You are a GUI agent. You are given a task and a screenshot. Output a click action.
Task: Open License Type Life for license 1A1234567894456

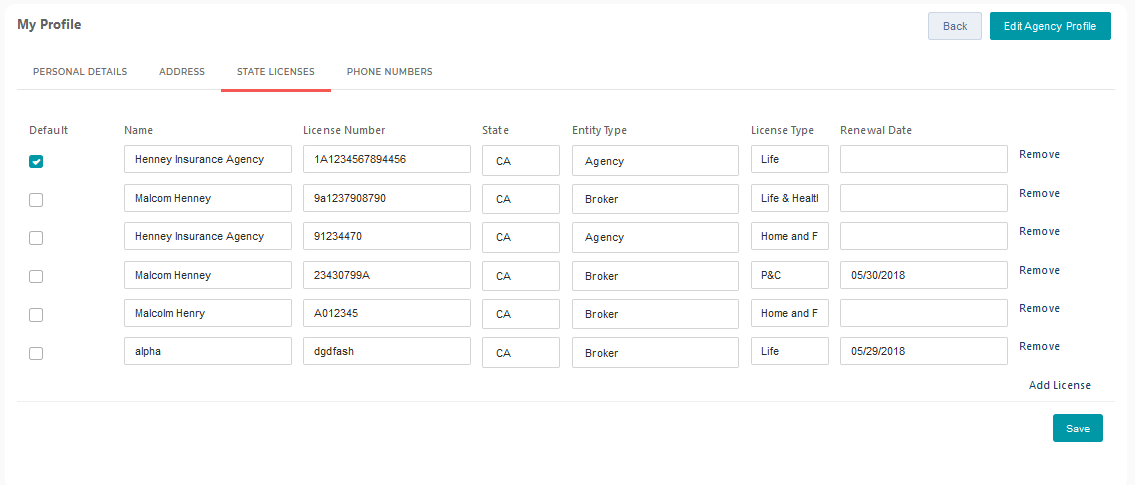(x=790, y=159)
